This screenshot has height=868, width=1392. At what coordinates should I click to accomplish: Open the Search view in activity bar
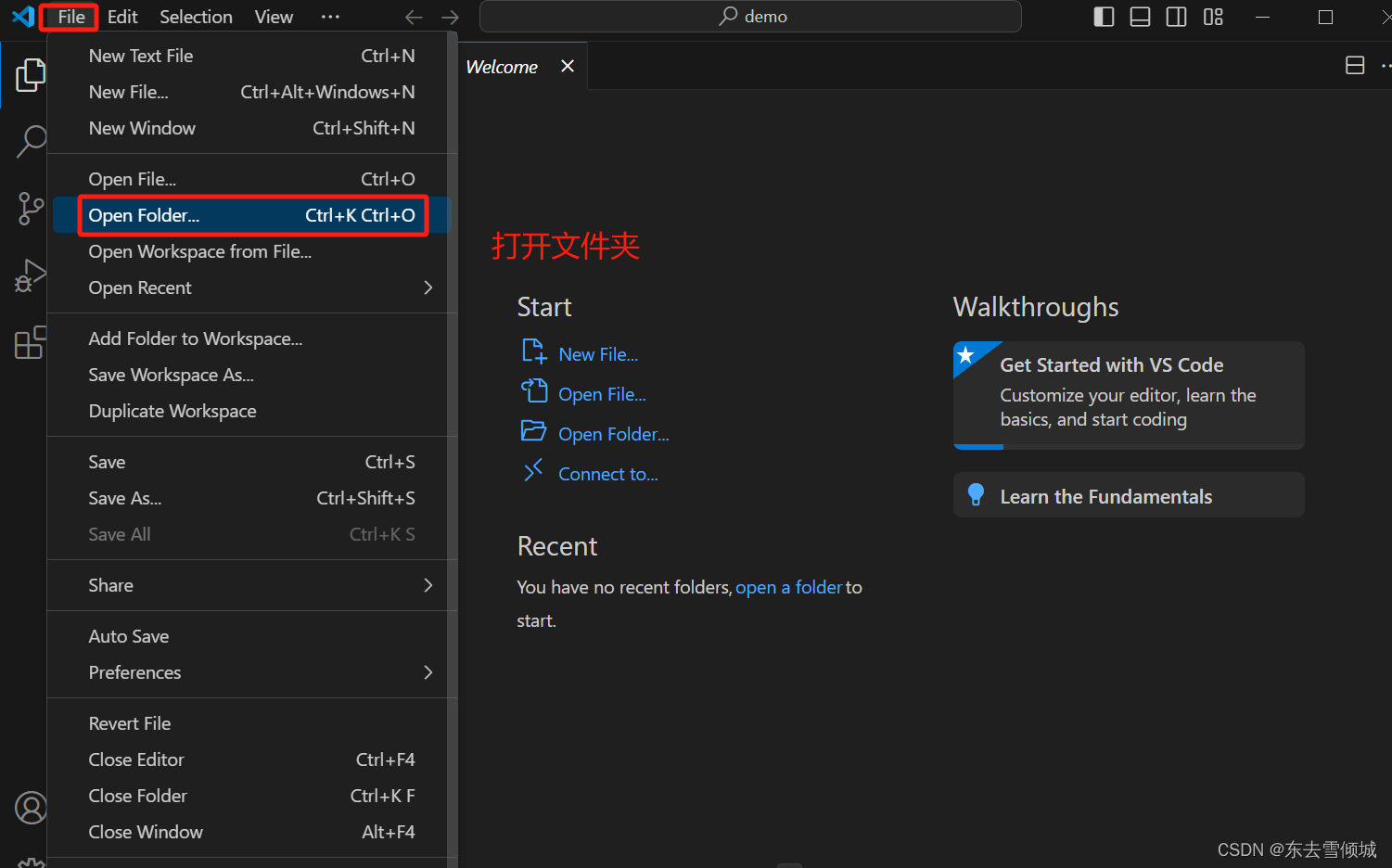point(31,141)
